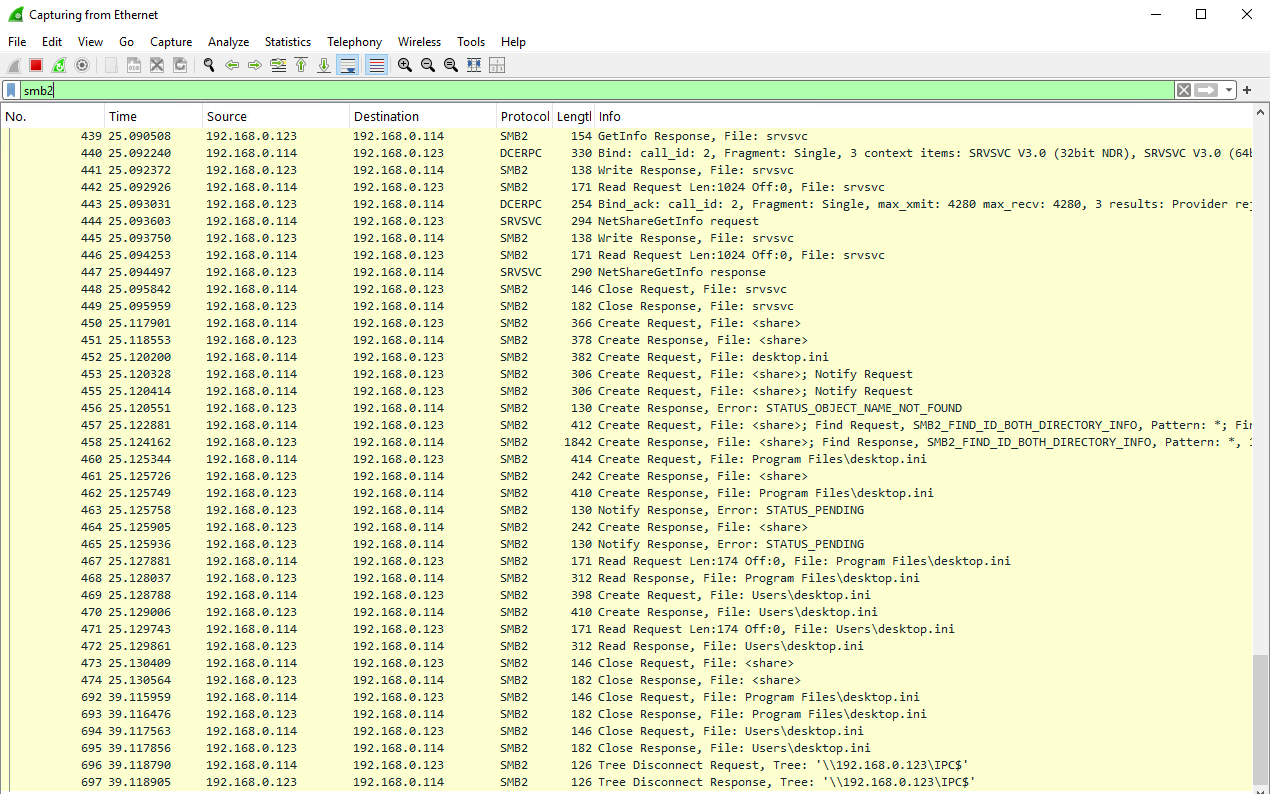Open capture options gear icon
1270x794 pixels.
82,65
